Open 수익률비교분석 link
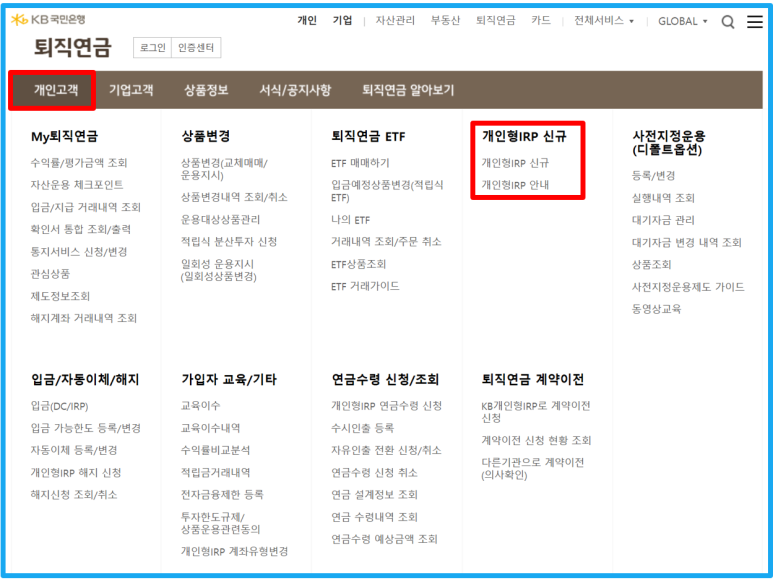 click(215, 450)
